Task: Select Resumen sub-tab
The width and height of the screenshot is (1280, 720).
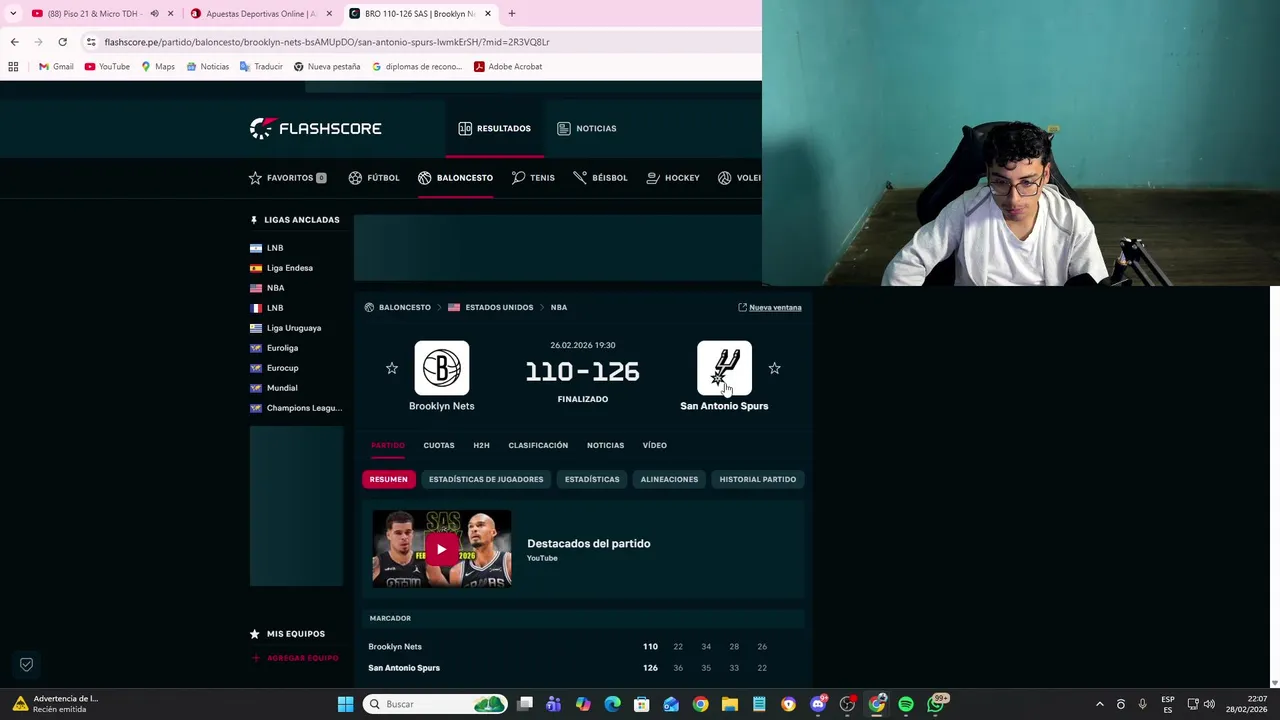Action: (x=388, y=479)
